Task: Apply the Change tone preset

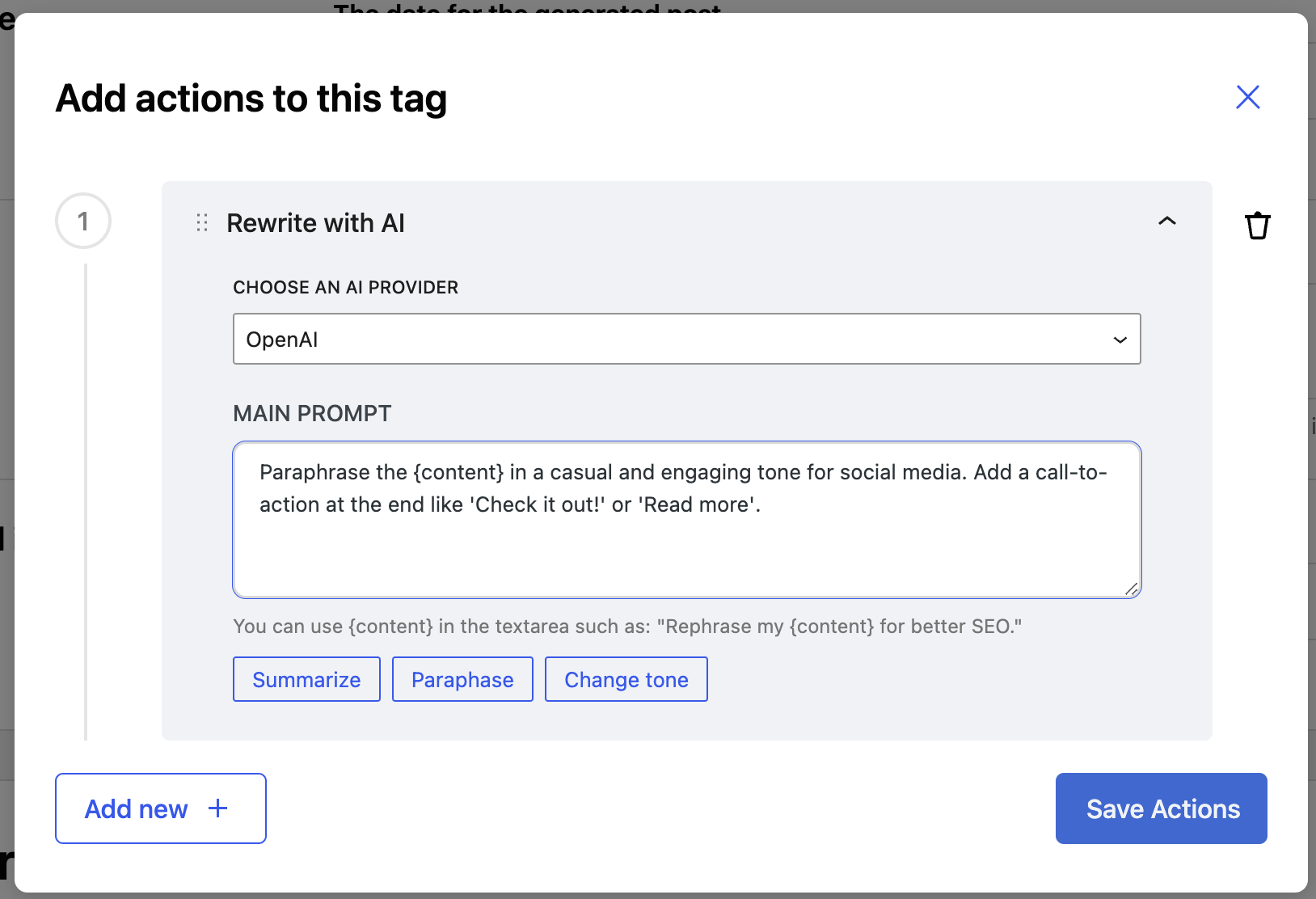Action: (x=626, y=679)
